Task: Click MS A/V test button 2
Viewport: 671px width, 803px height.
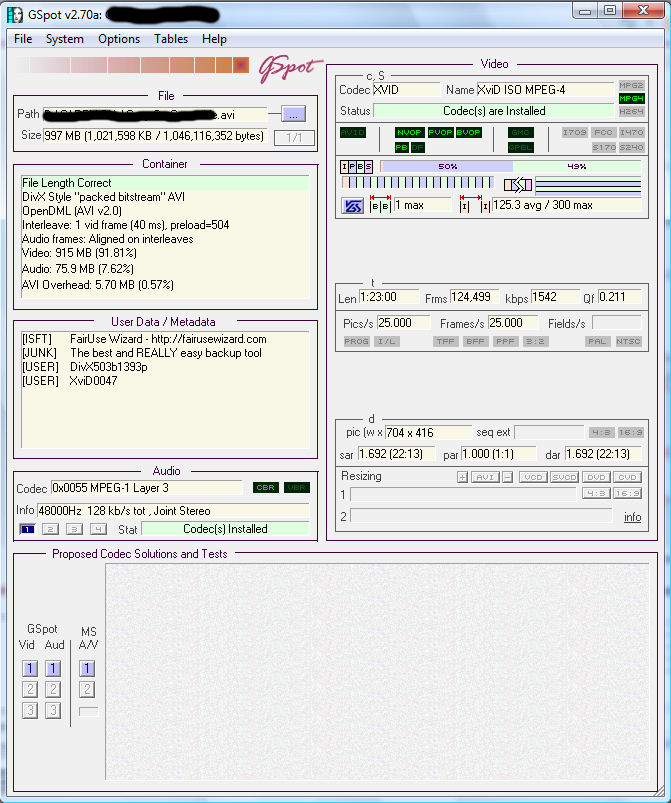Action: click(87, 689)
